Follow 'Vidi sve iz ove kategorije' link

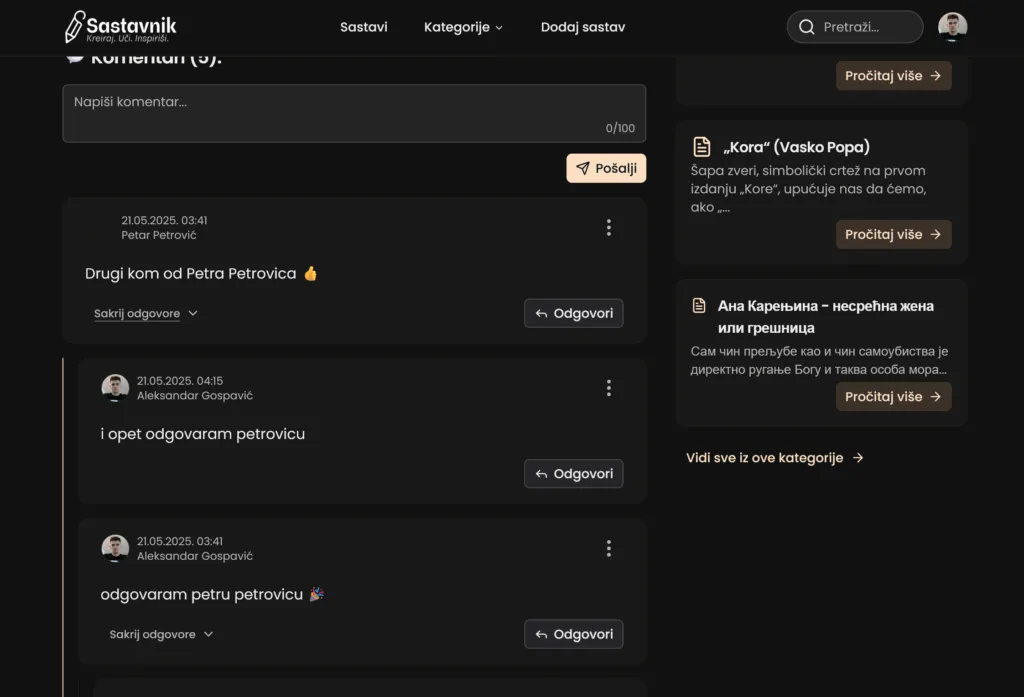(x=774, y=458)
